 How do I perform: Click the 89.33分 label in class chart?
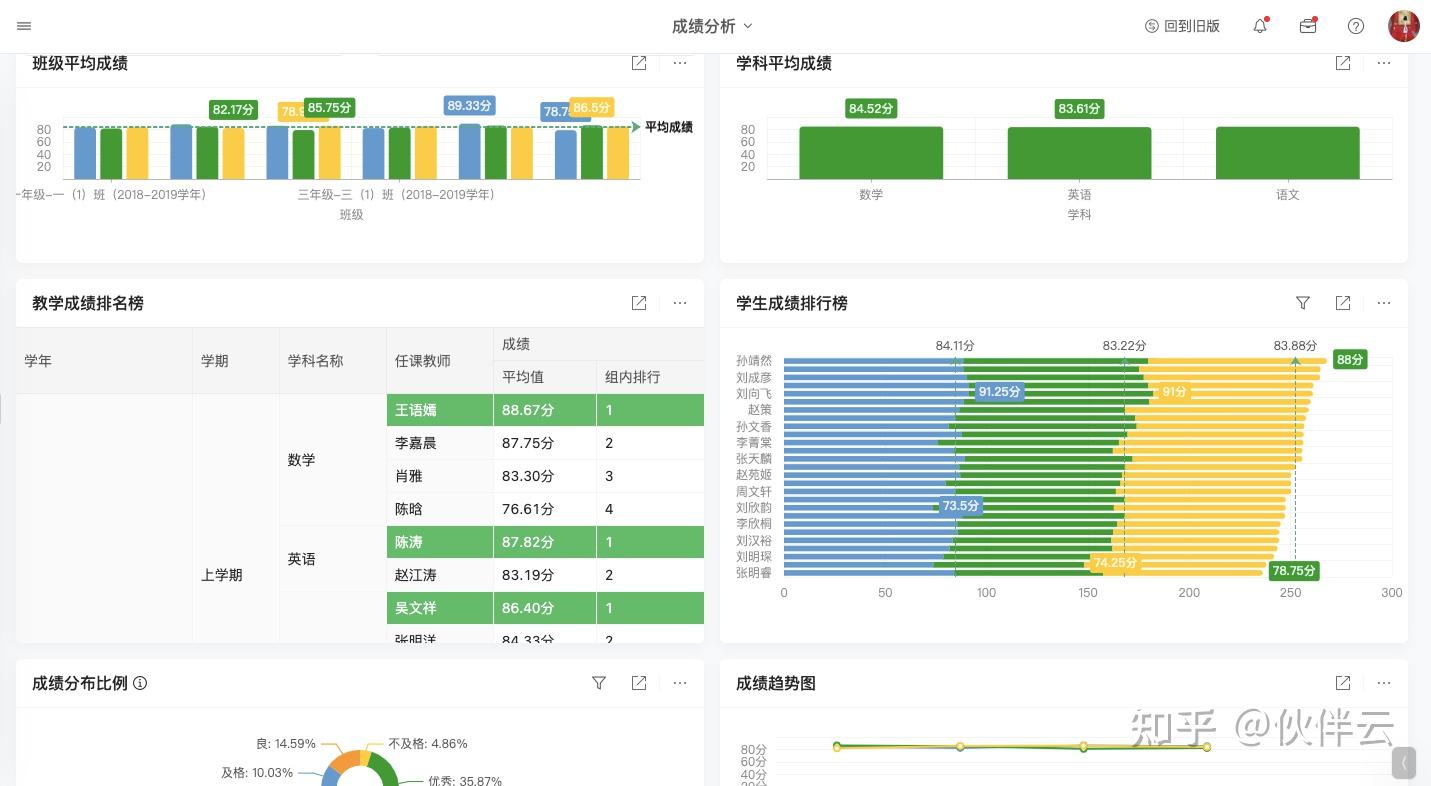tap(469, 105)
